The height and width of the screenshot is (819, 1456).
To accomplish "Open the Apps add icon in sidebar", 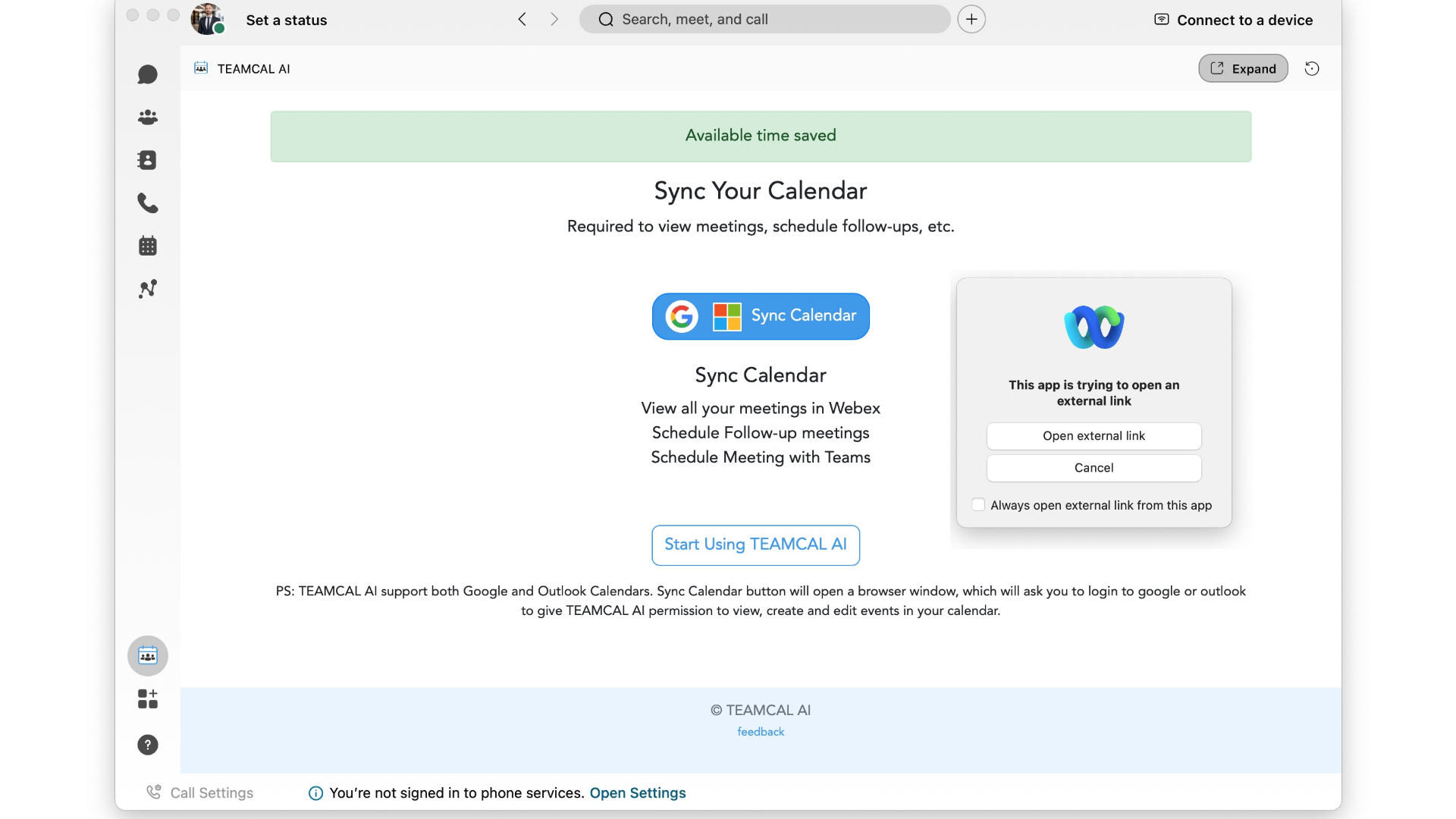I will 148,698.
